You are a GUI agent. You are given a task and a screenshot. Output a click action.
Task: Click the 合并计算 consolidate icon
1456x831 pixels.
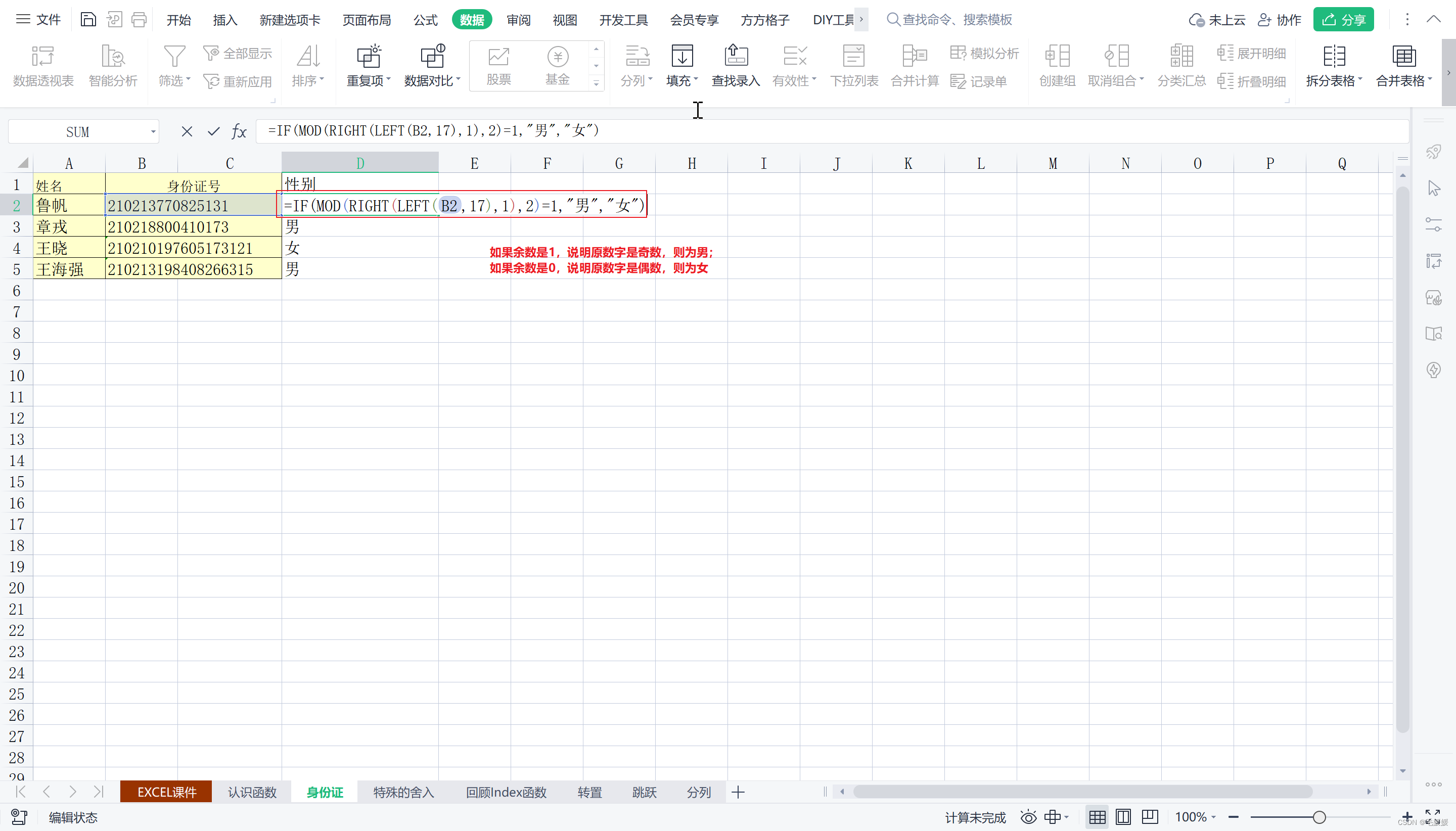pos(915,57)
